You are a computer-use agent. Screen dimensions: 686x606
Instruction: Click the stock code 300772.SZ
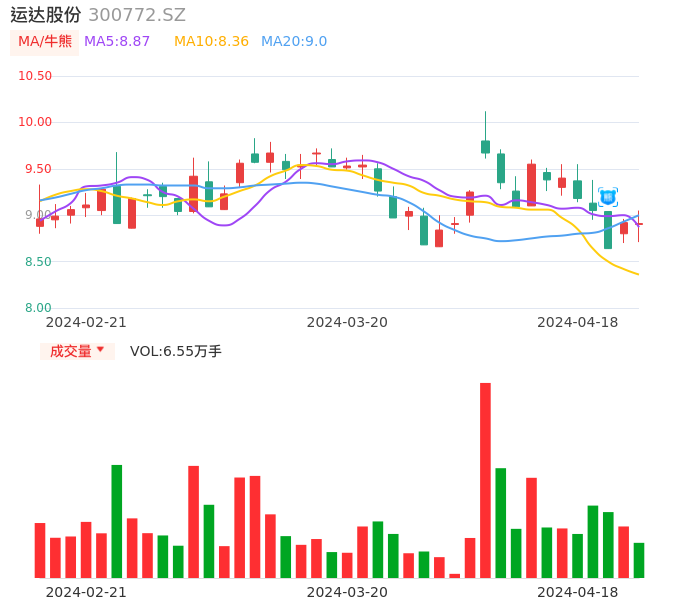click(x=137, y=15)
